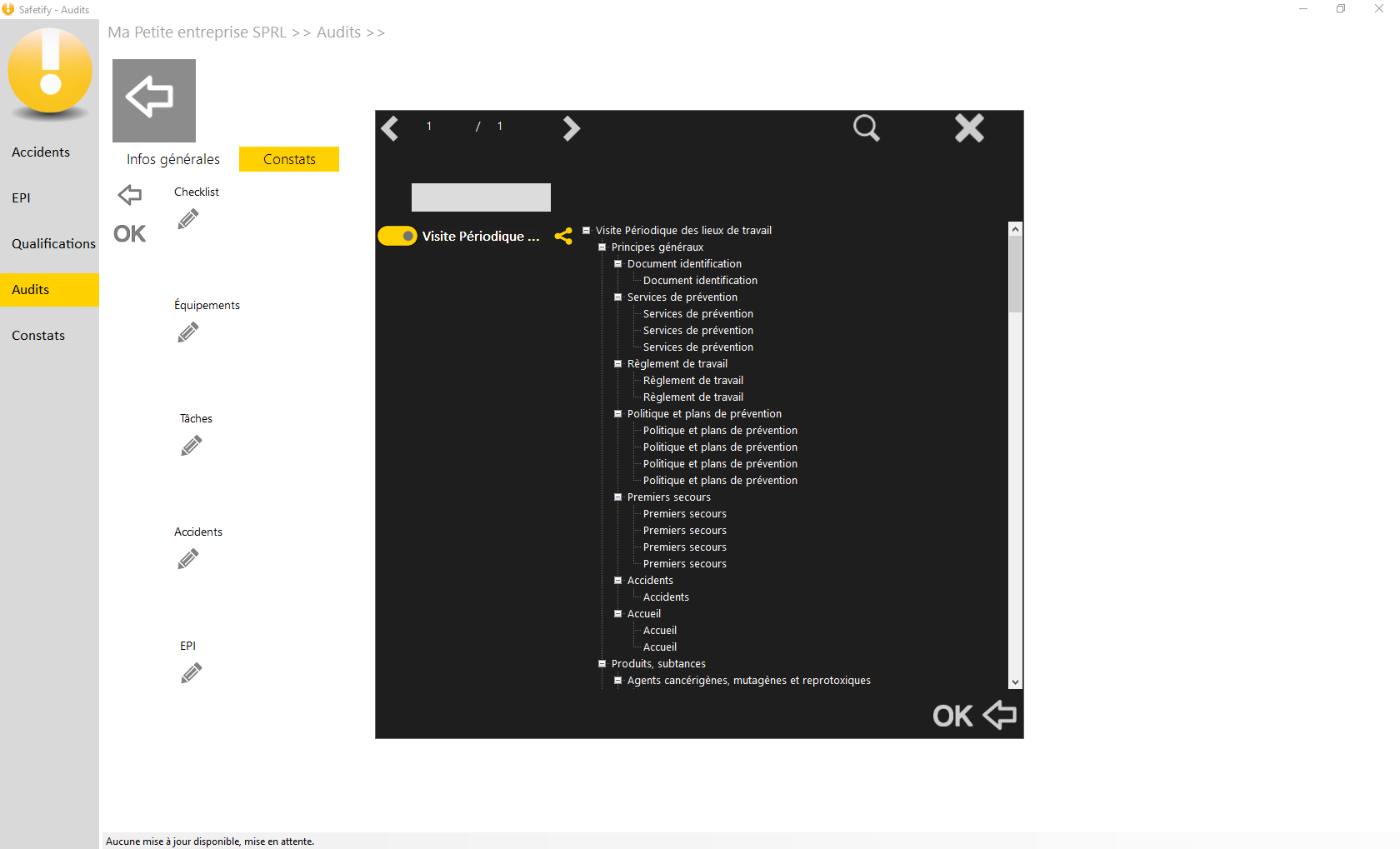Screen dimensions: 1400x849
Task: Collapse Accueil group in tree
Action: tap(617, 614)
